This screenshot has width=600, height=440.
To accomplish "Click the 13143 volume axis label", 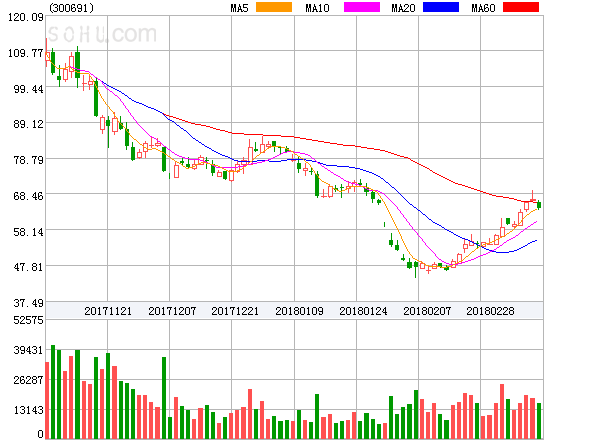I will [x=28, y=411].
